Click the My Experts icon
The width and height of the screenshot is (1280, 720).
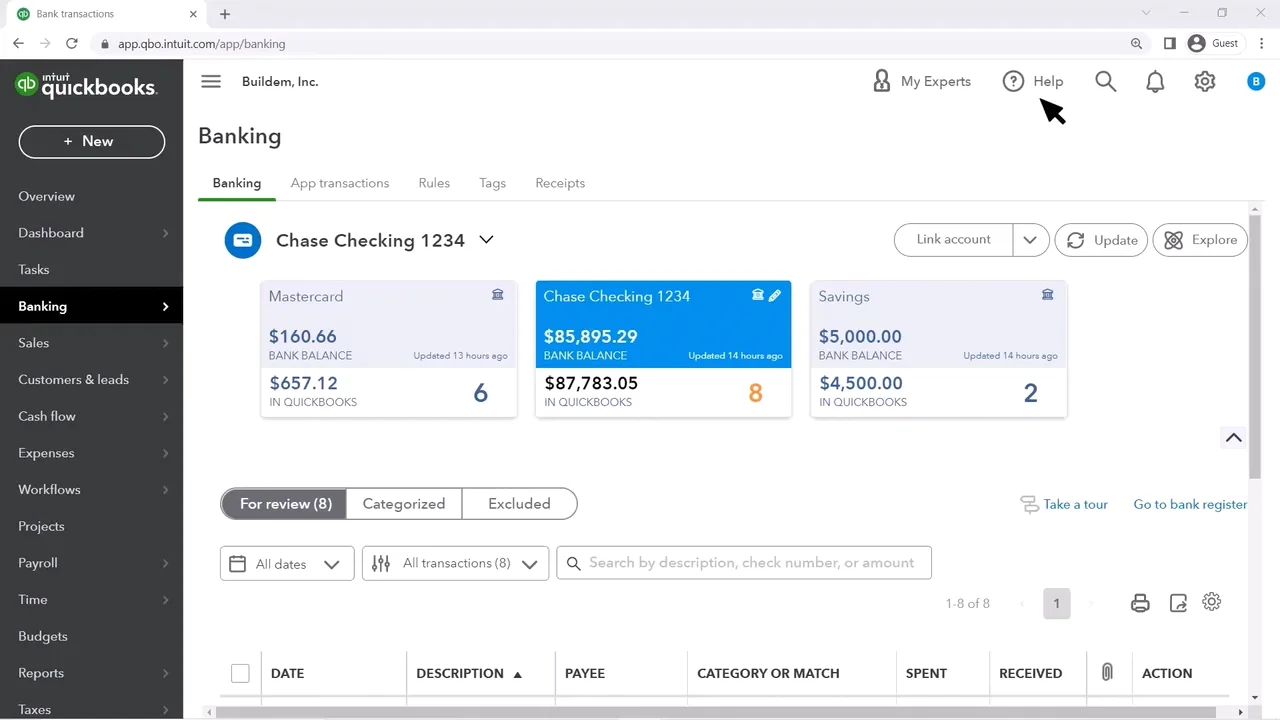(x=881, y=81)
